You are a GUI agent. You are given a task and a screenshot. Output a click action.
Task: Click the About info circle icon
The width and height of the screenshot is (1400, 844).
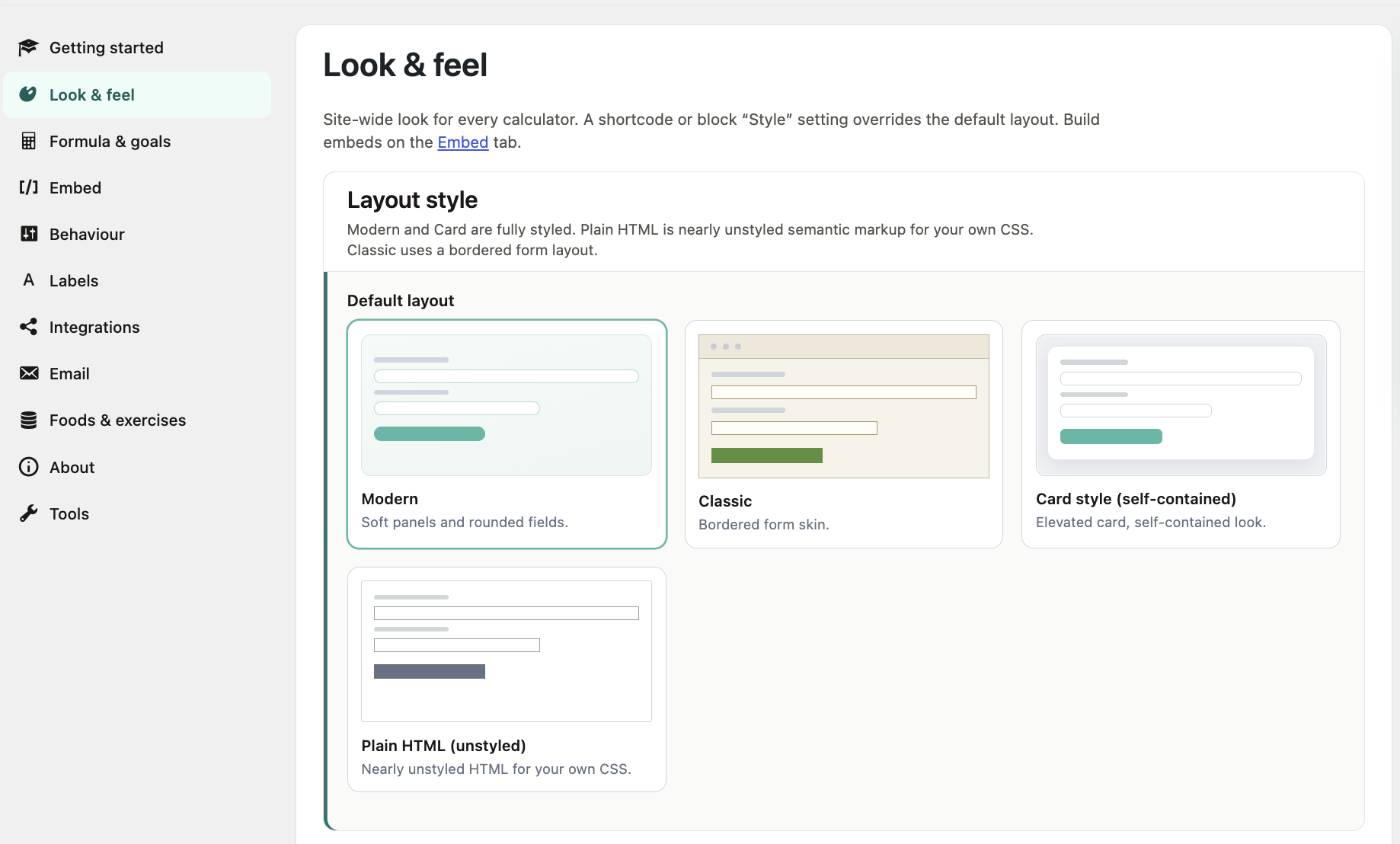click(28, 467)
